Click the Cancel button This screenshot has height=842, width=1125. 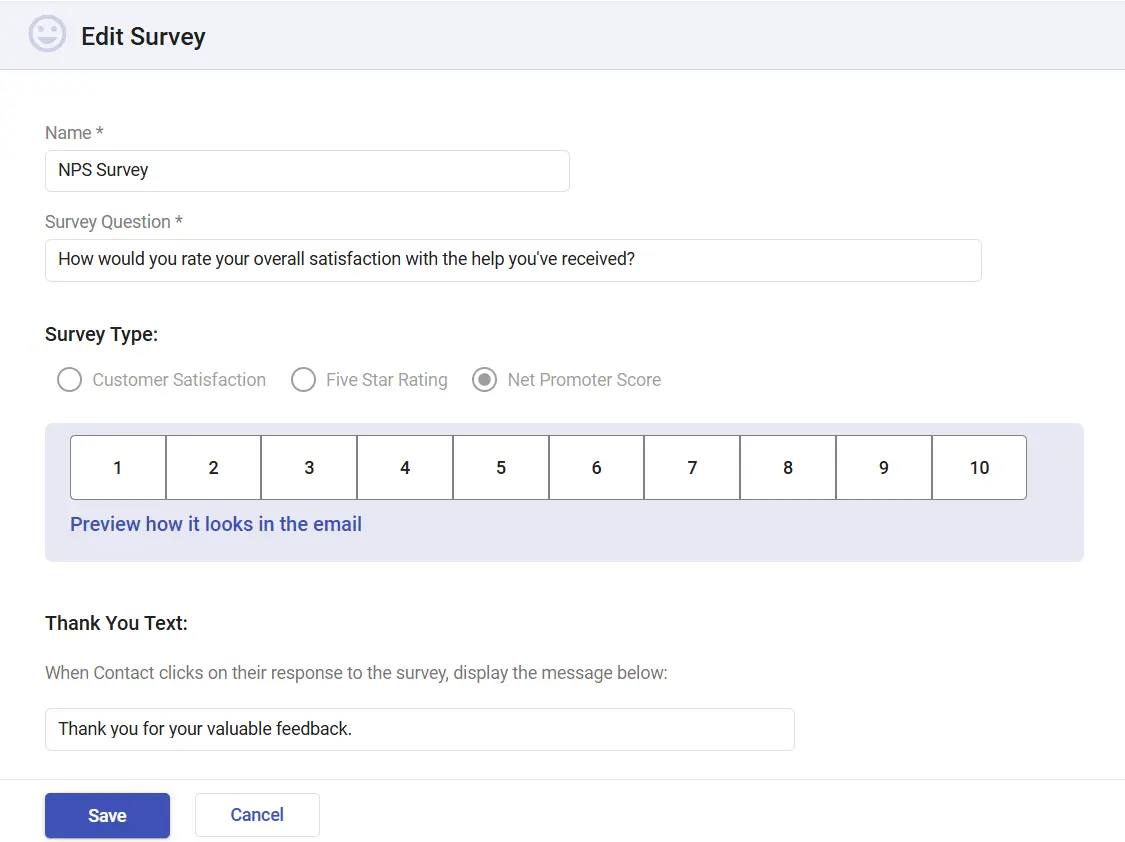click(x=257, y=815)
